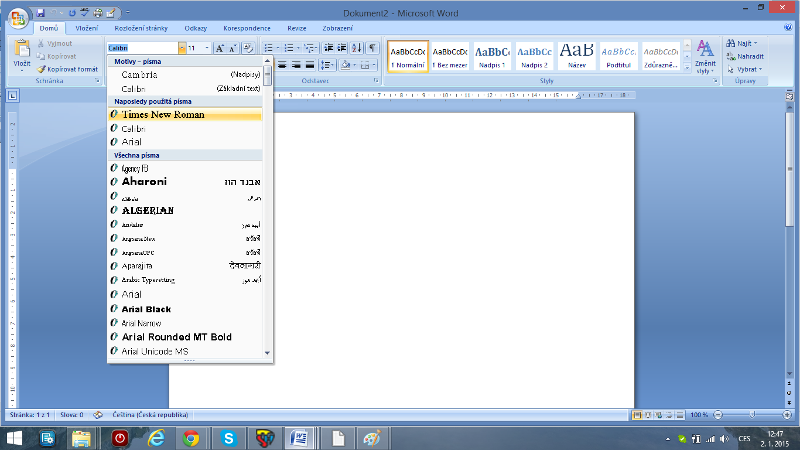The width and height of the screenshot is (800, 450).
Task: Apply paragraph borders icon
Action: tap(364, 65)
